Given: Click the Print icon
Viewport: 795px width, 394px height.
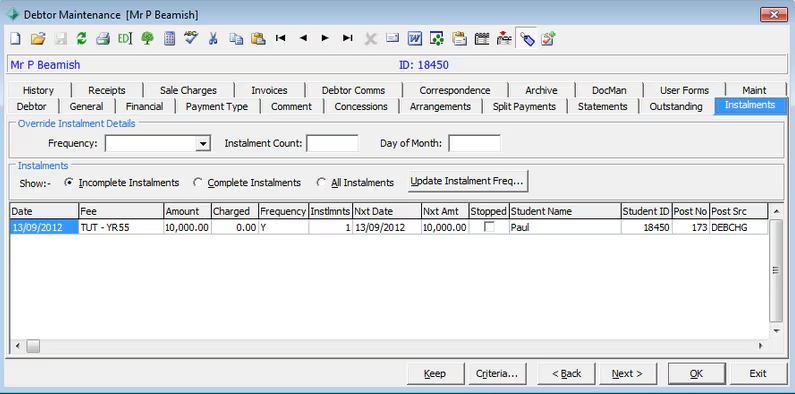Looking at the screenshot, I should click(103, 39).
